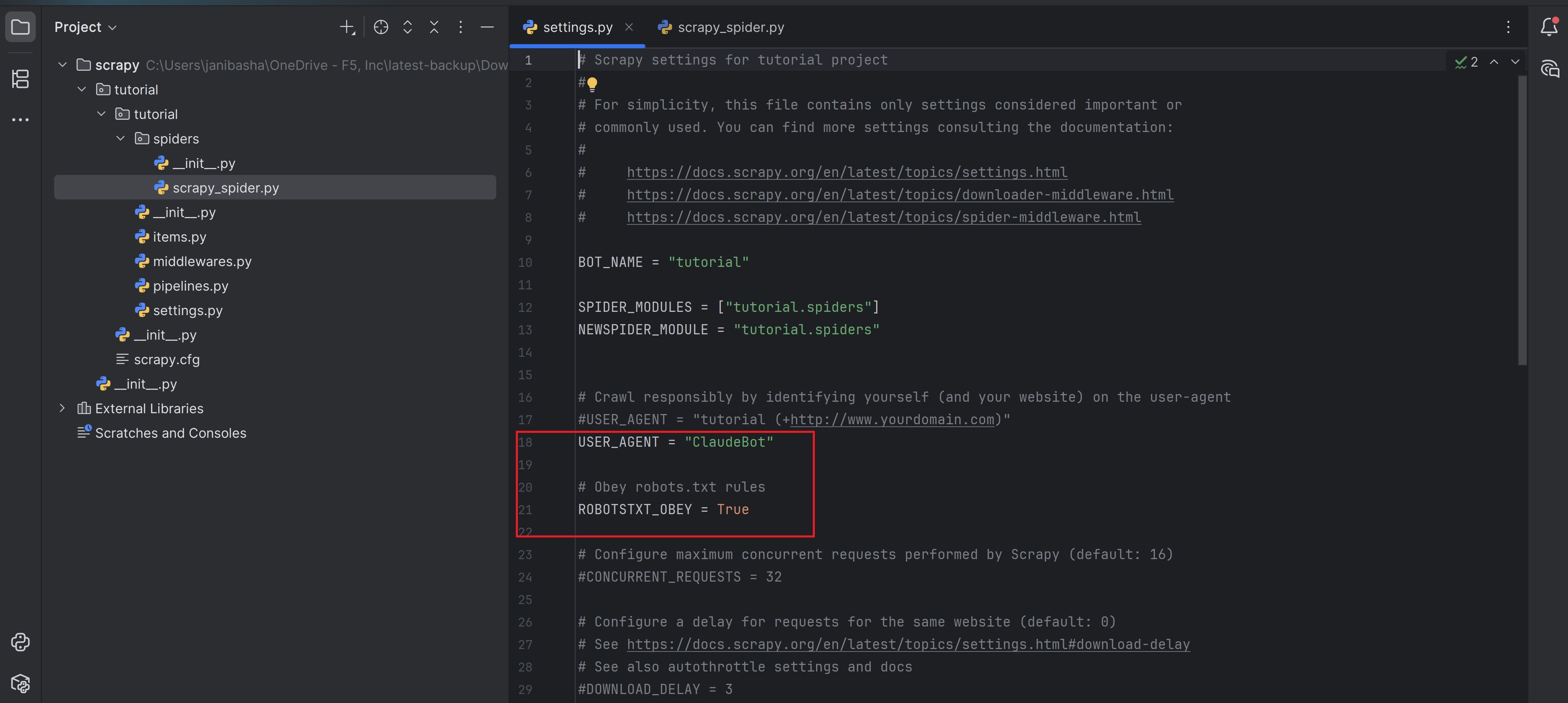Open the Project view dropdown

[x=85, y=27]
